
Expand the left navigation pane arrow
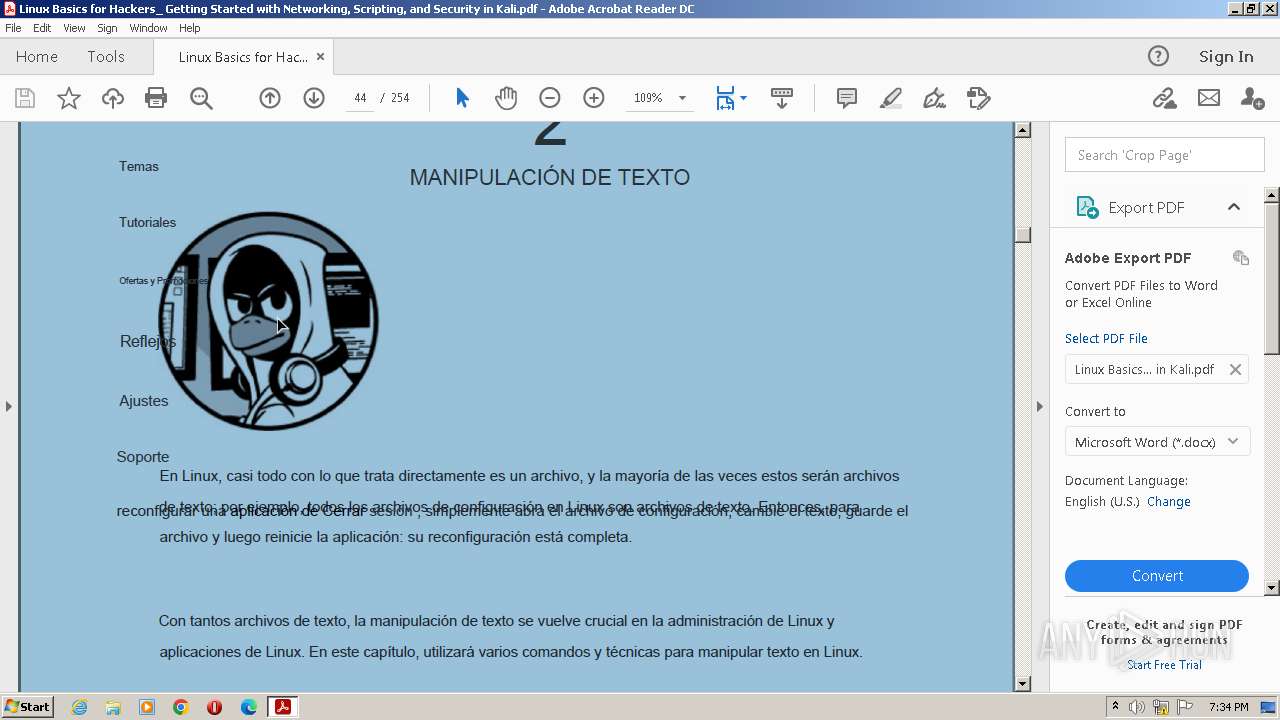[8, 406]
